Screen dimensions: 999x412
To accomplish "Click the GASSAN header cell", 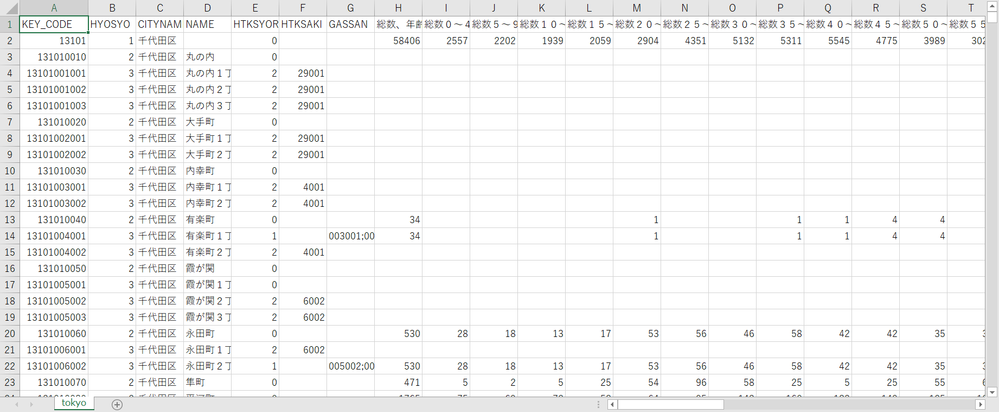I will pyautogui.click(x=350, y=24).
